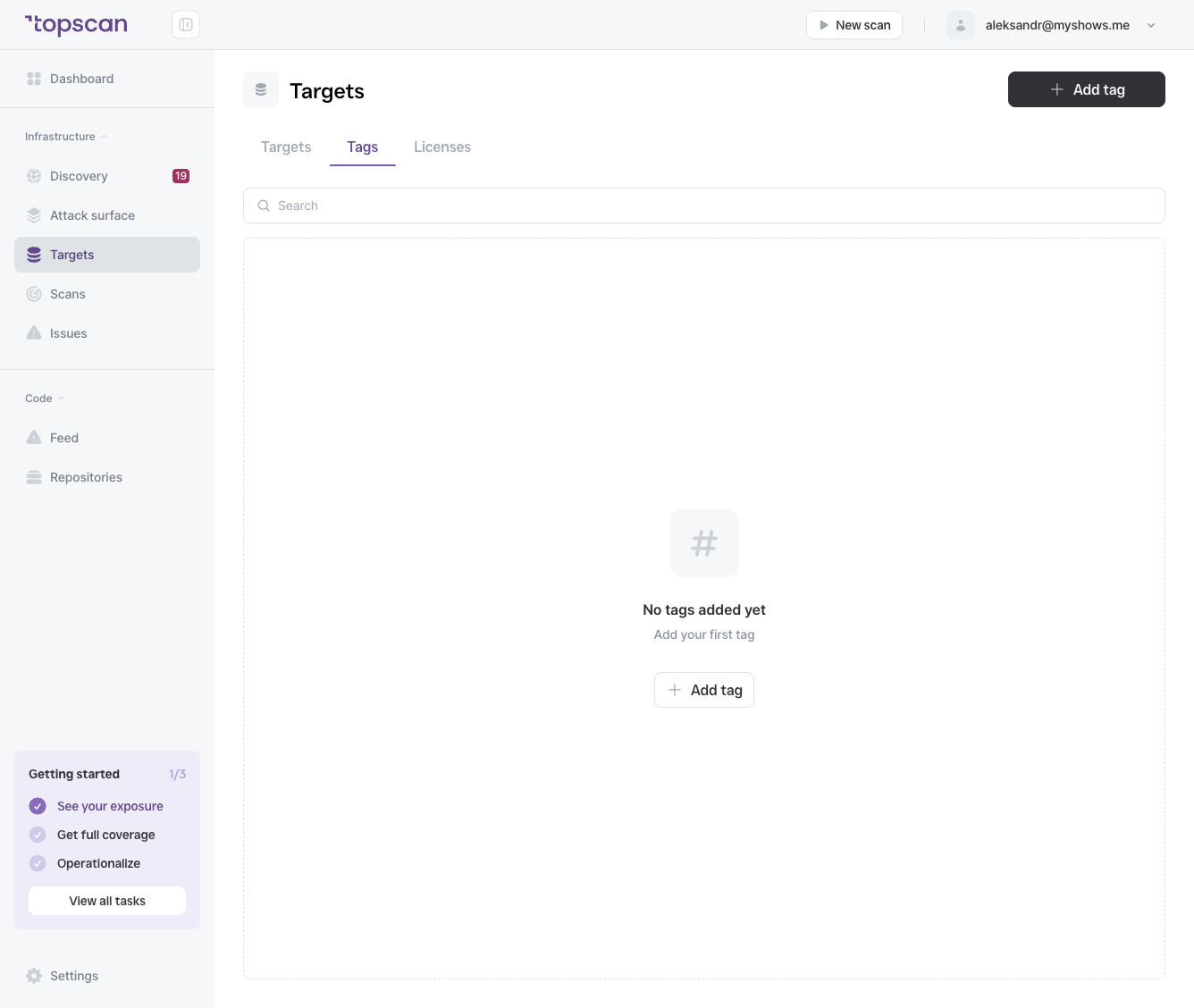Open Settings page

(107, 976)
